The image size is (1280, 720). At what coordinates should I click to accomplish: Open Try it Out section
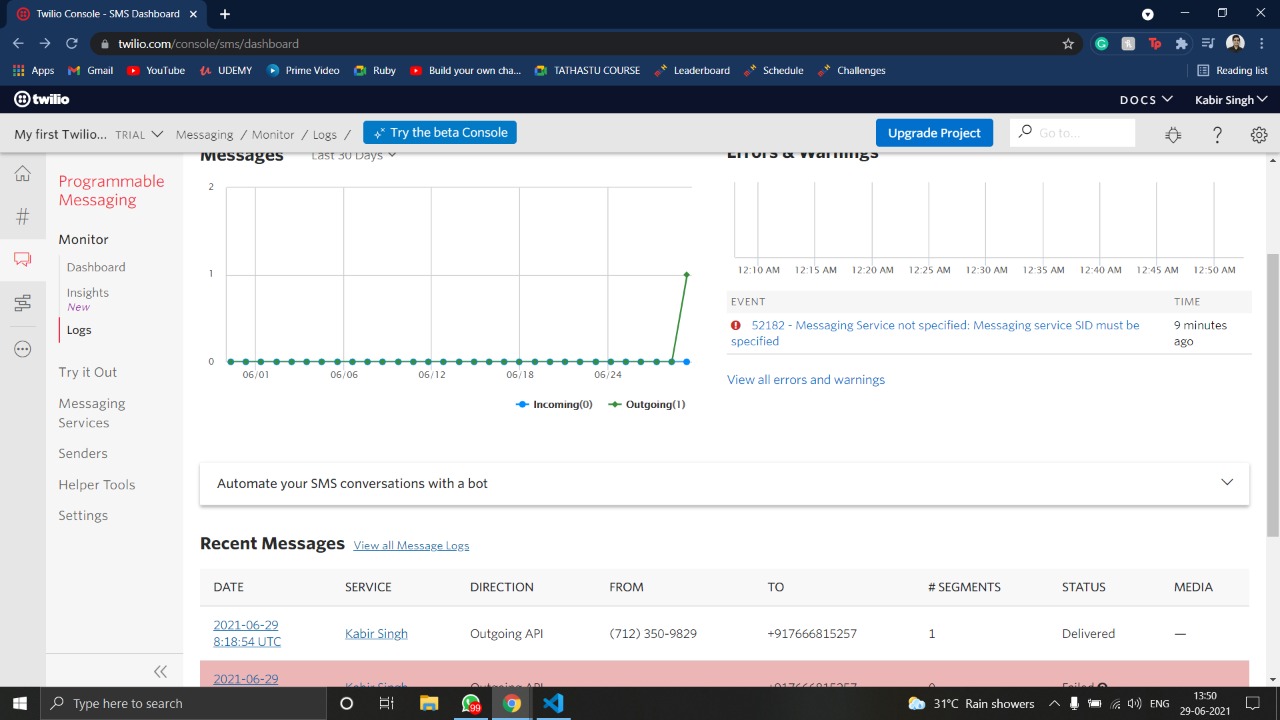coord(88,372)
